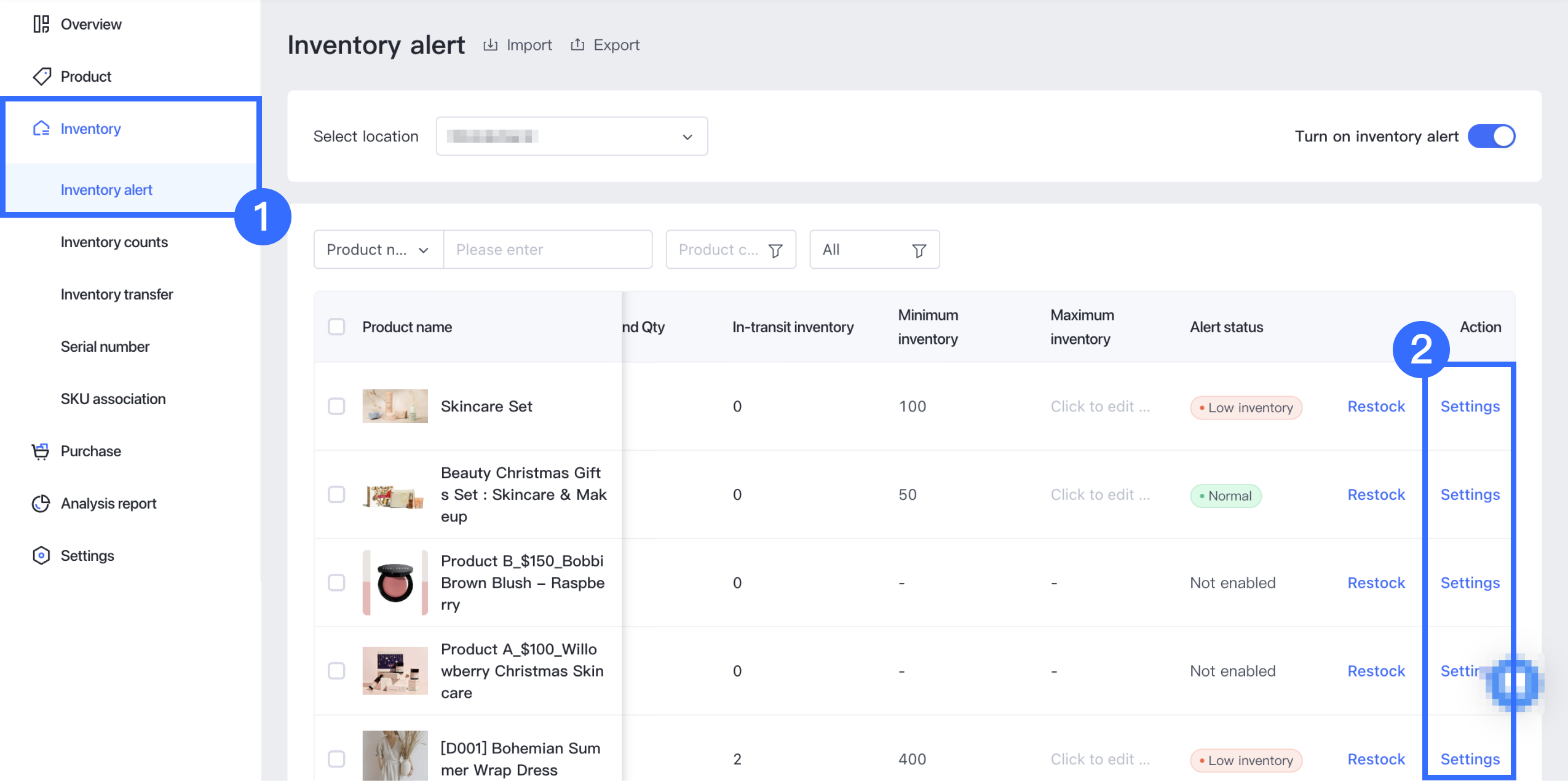Expand the Product name search-type dropdown

point(378,250)
